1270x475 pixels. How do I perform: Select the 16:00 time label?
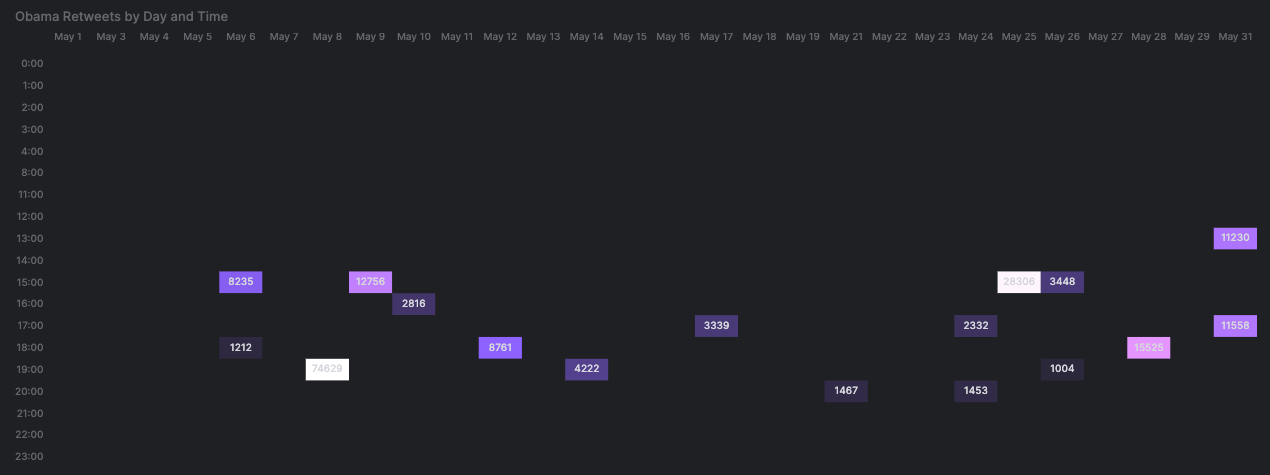tap(31, 304)
